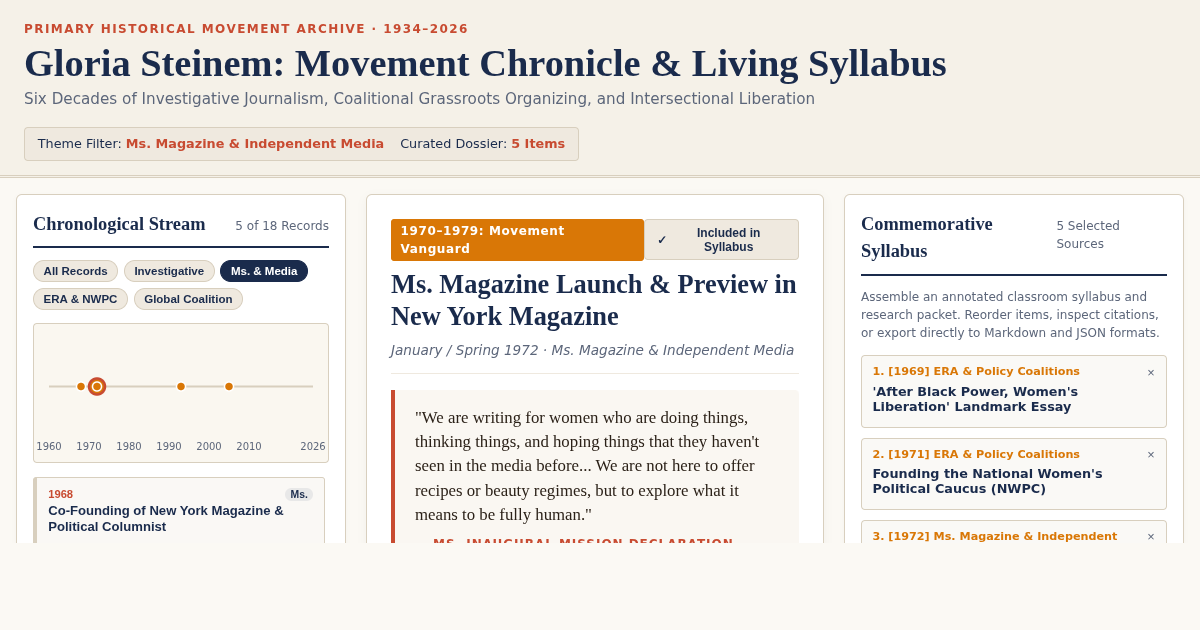Click the 2026 timeline axis label
The height and width of the screenshot is (630, 1200).
(313, 447)
